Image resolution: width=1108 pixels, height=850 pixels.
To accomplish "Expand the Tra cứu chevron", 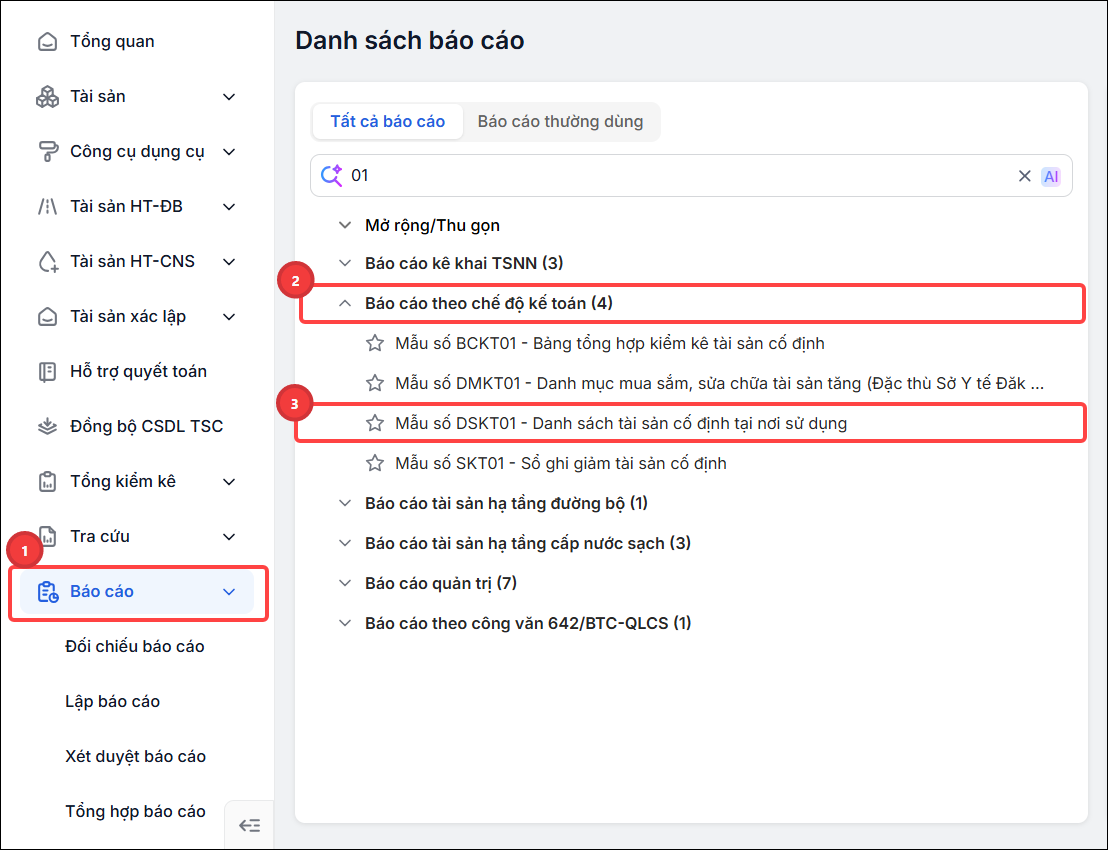I will (229, 537).
